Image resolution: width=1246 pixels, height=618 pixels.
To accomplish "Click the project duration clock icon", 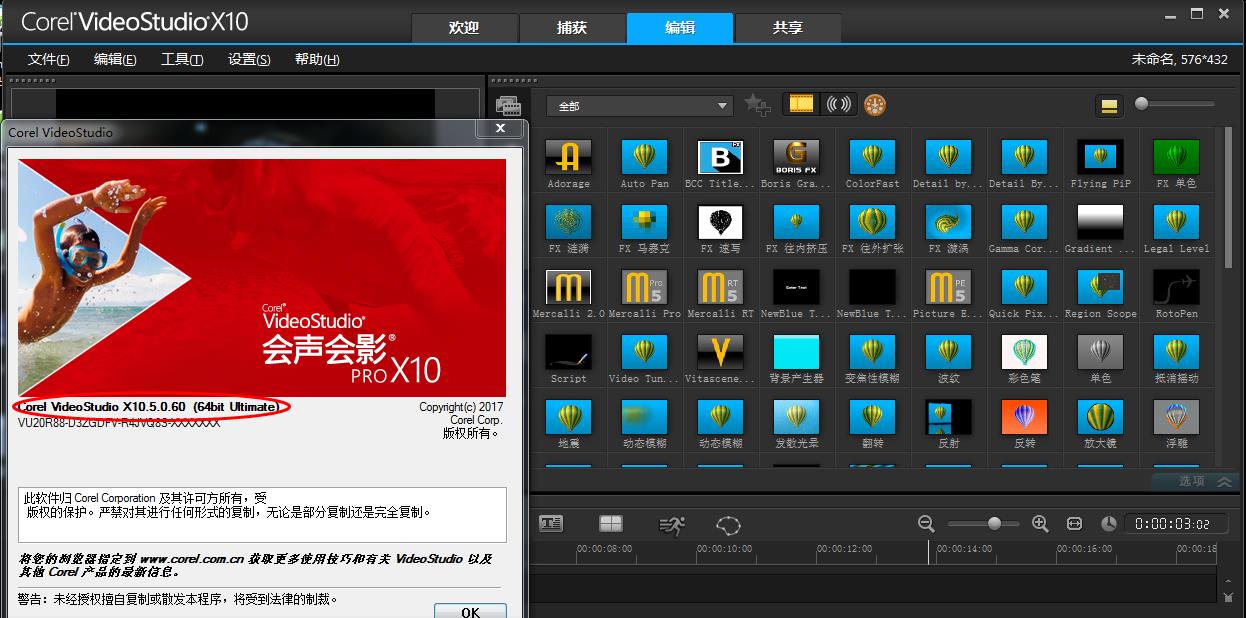I will 1109,523.
